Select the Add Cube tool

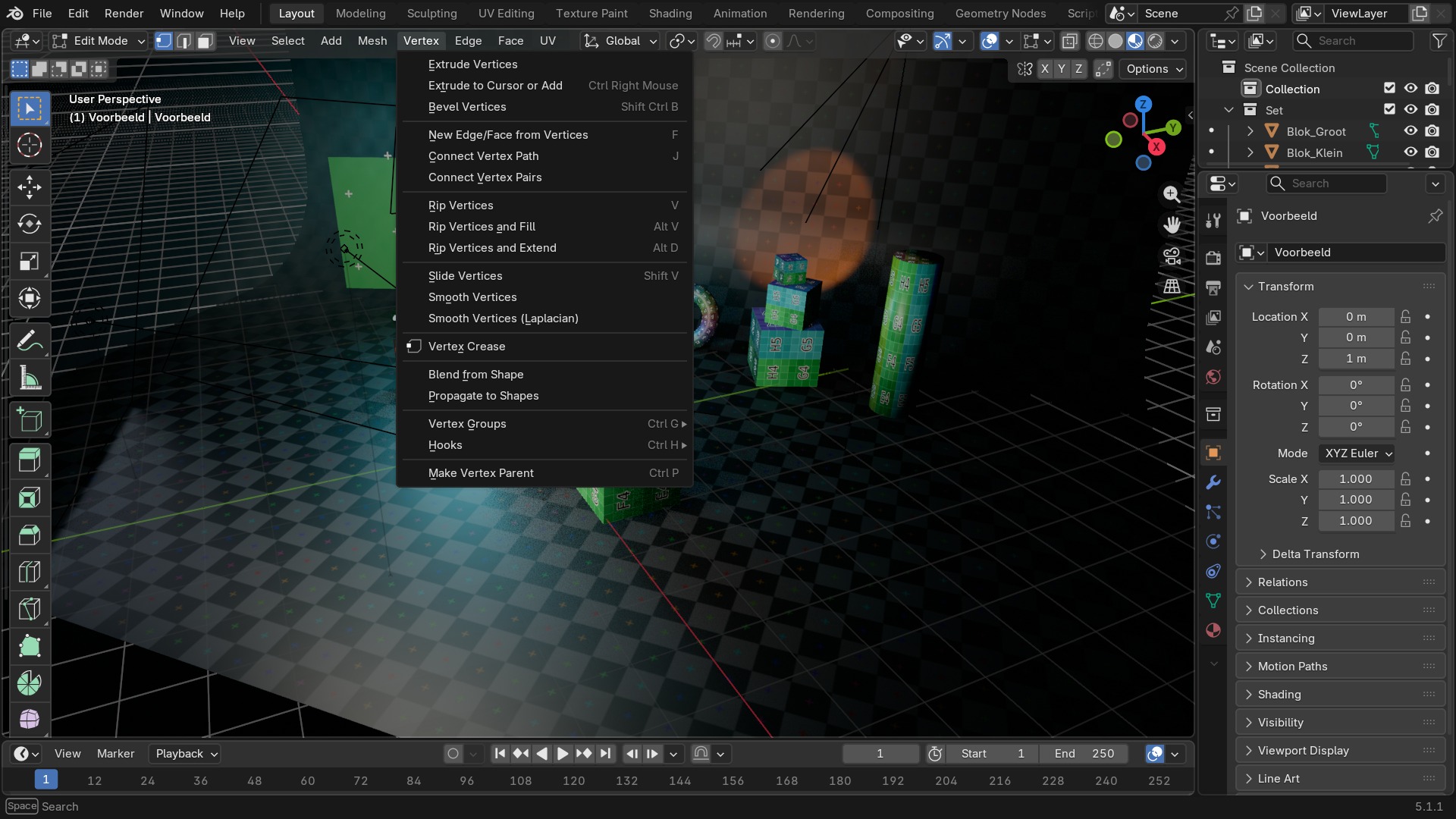coord(30,419)
